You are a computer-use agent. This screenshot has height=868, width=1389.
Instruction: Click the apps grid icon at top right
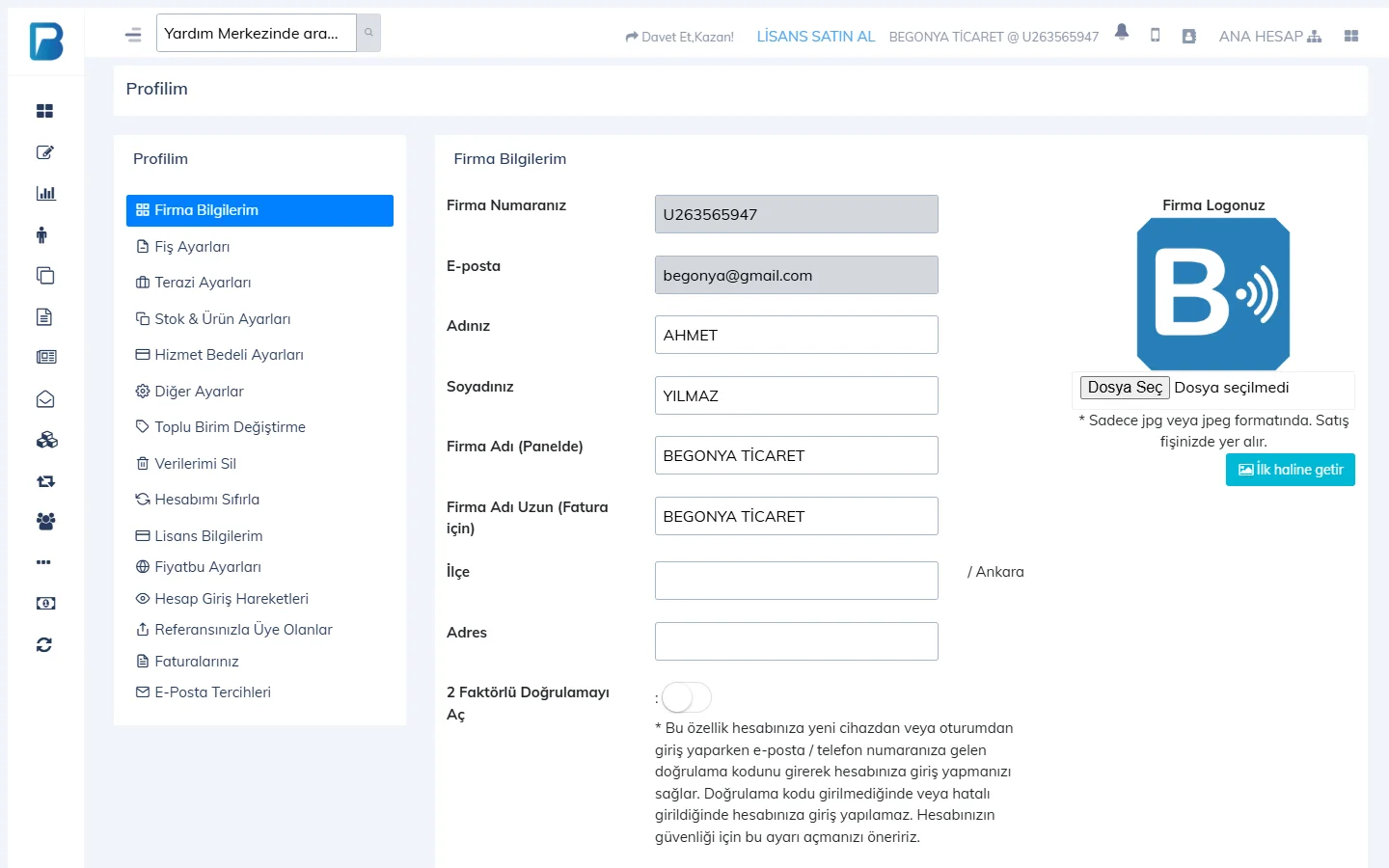coord(1351,36)
